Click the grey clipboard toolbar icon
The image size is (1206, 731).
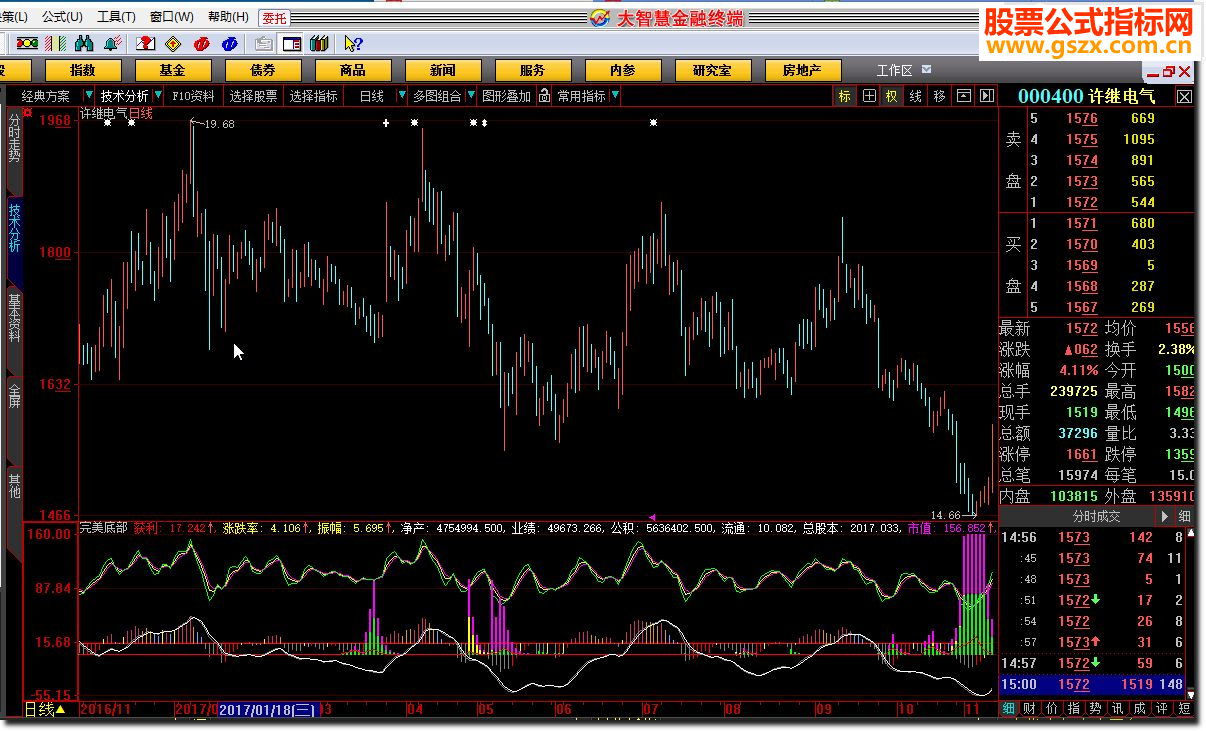(263, 43)
